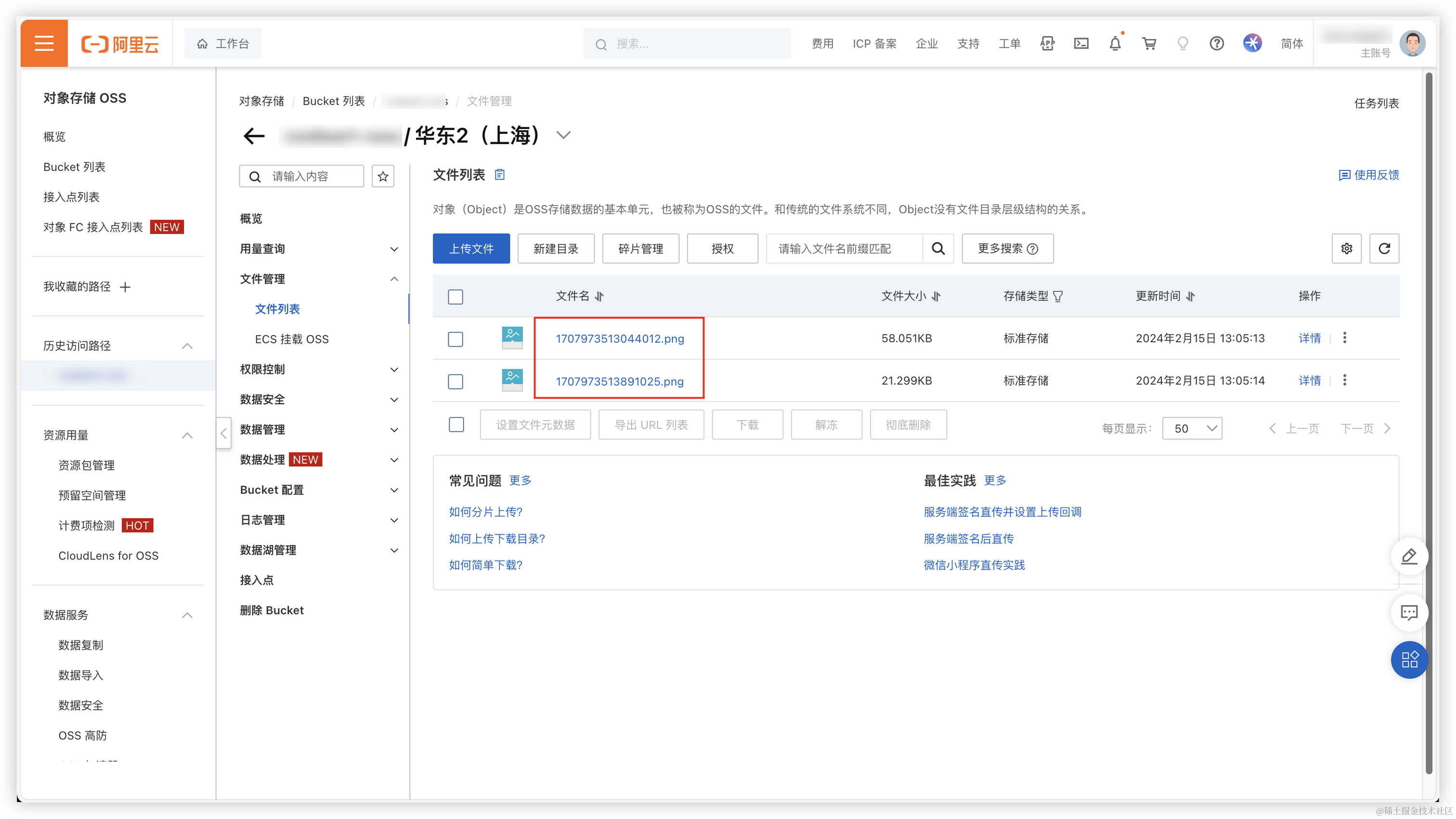Launch Cloud Shell terminal icon
Image resolution: width=1456 pixels, height=819 pixels.
click(1081, 43)
